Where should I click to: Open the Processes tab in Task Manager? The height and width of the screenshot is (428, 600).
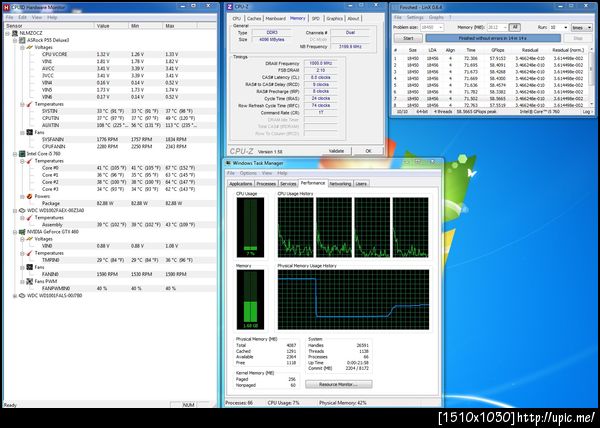coord(266,184)
